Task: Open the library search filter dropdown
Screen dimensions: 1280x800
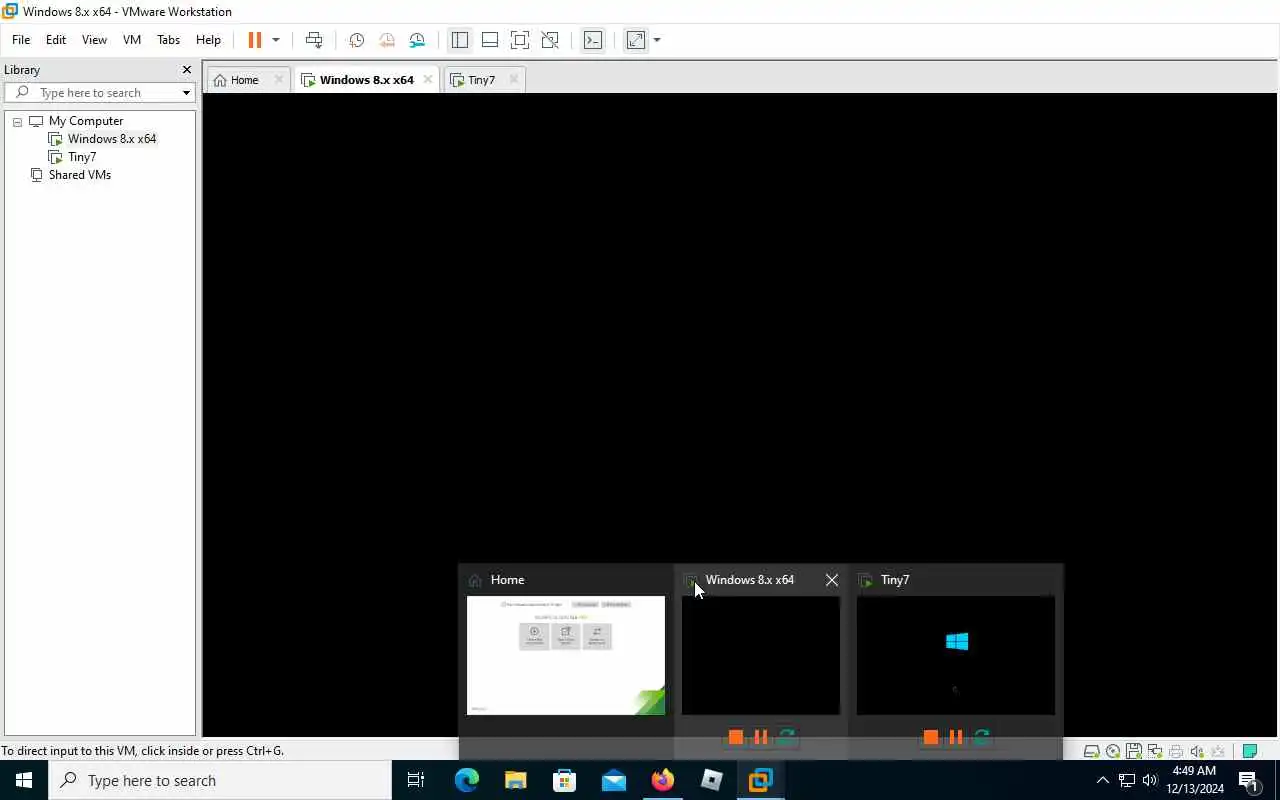Action: (186, 92)
